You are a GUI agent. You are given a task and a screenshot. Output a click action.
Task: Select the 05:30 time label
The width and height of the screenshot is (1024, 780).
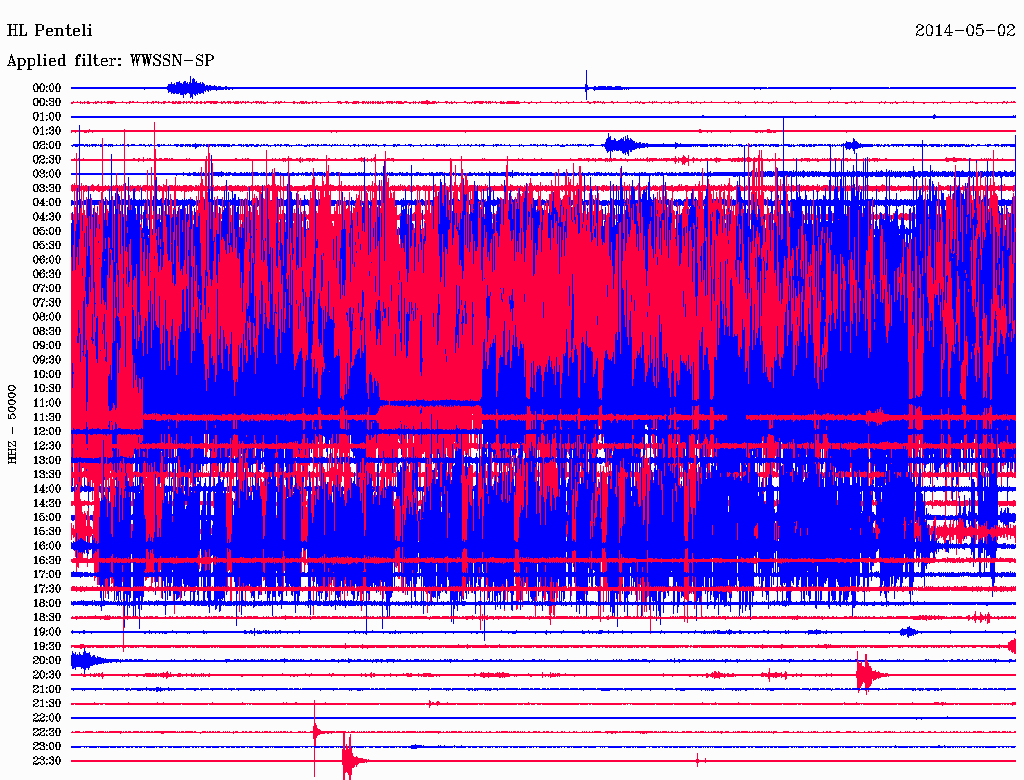47,245
